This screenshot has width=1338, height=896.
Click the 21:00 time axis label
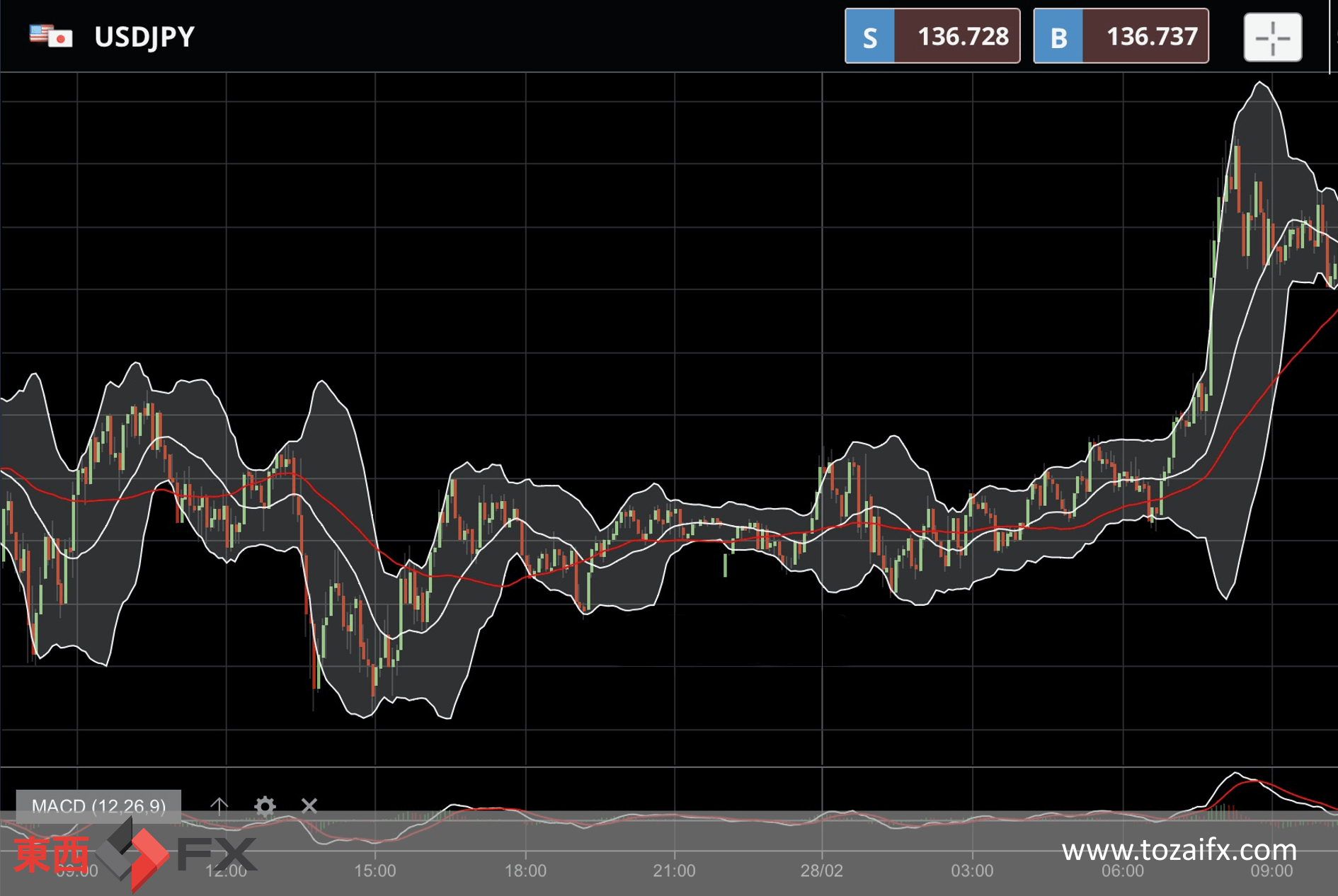(674, 871)
